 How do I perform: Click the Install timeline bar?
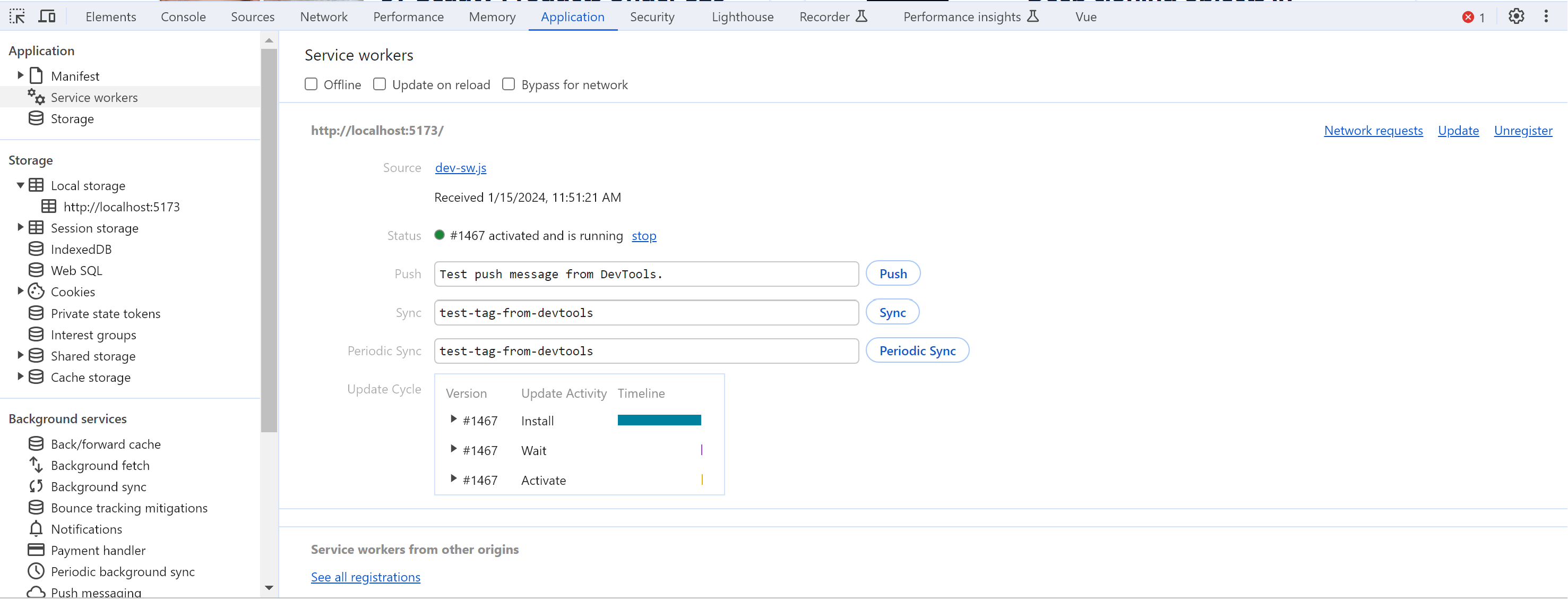tap(659, 421)
